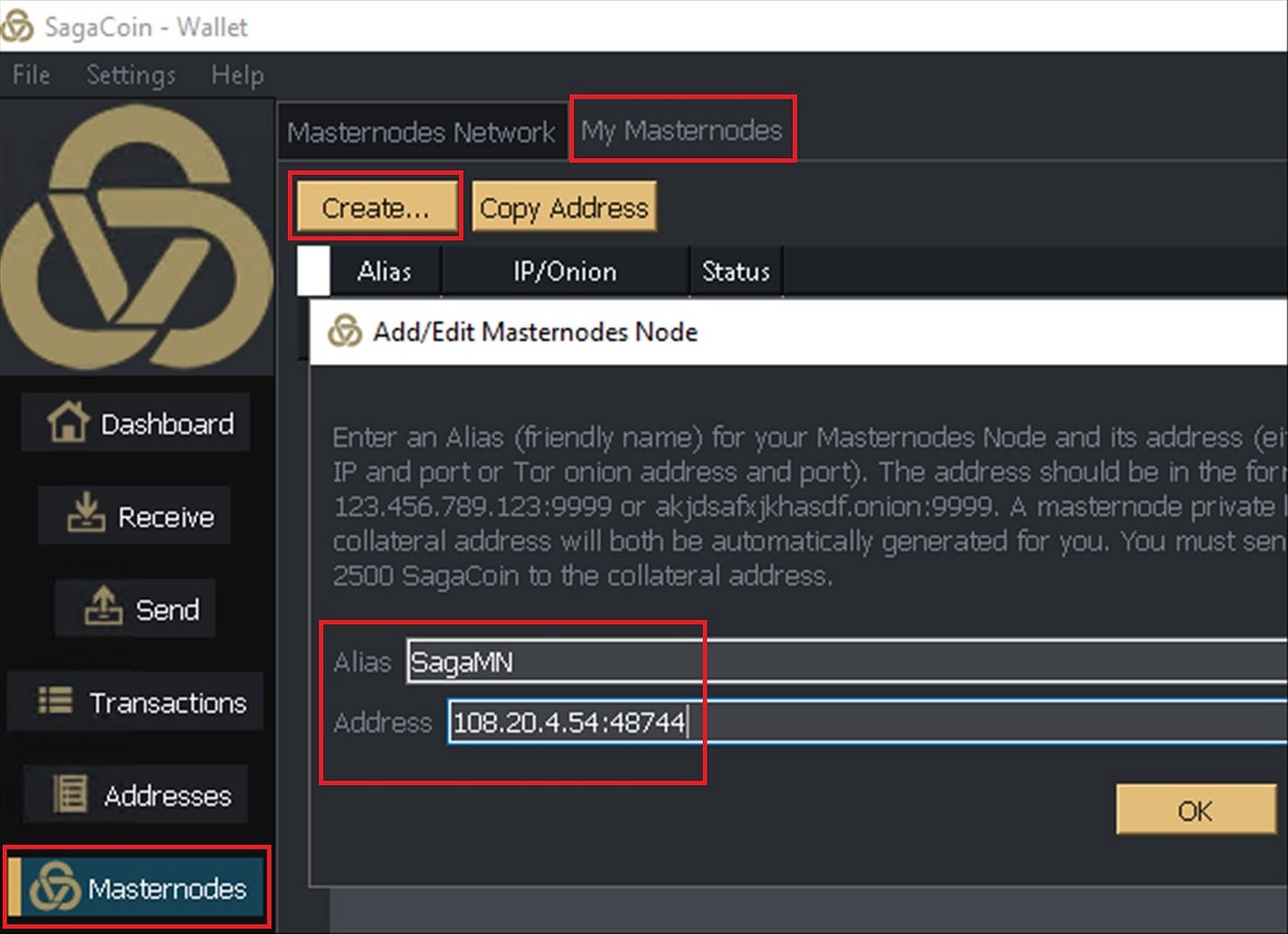Viewport: 1288px width, 934px height.
Task: Sort the table by the Status column
Action: pyautogui.click(x=736, y=271)
